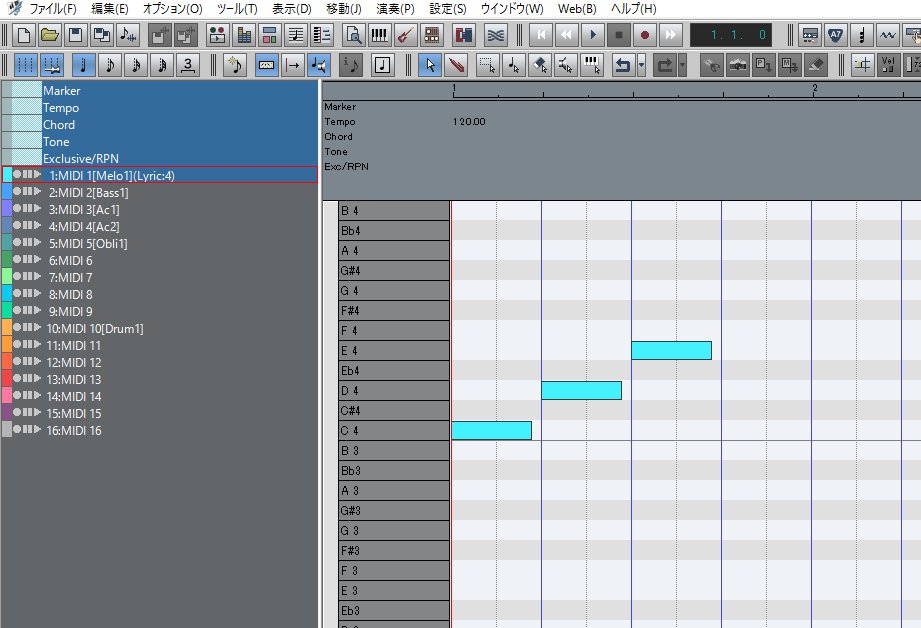The width and height of the screenshot is (921, 628).
Task: Create a new file with the blank page icon
Action: click(24, 35)
